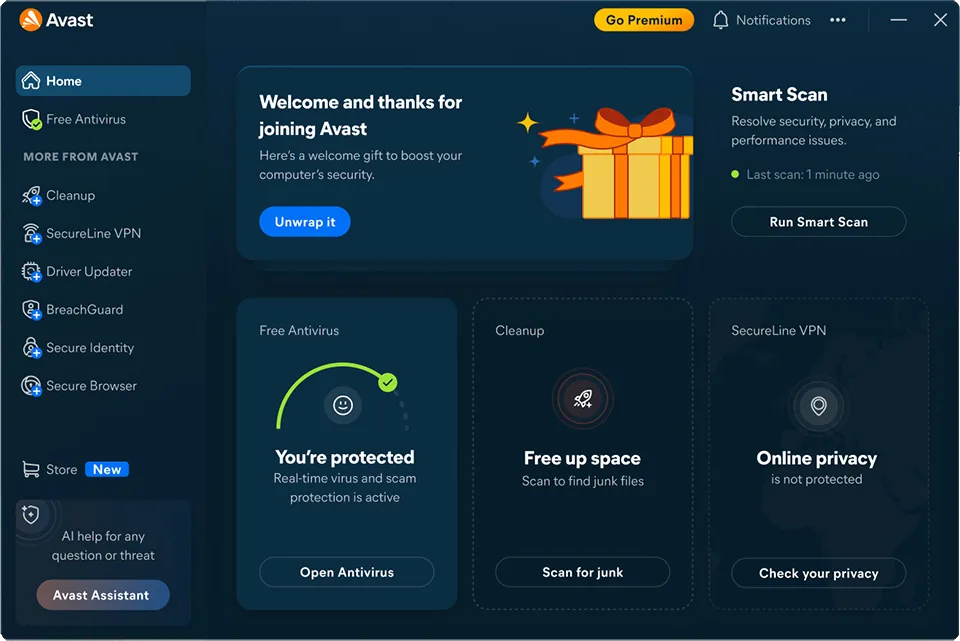
Task: Open Driver Updater from the sidebar
Action: 103,272
